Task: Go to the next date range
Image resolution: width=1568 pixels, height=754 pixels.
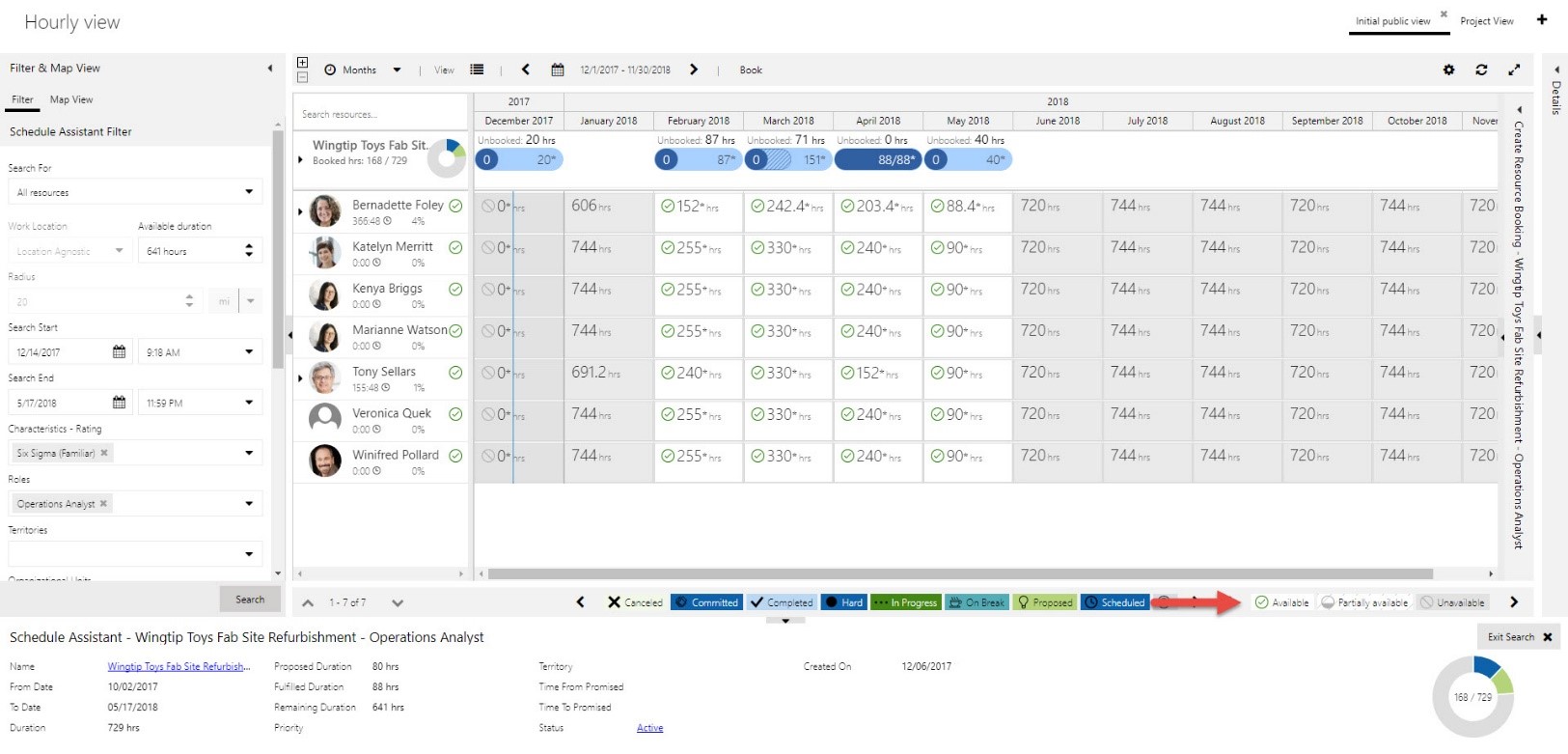Action: 694,70
